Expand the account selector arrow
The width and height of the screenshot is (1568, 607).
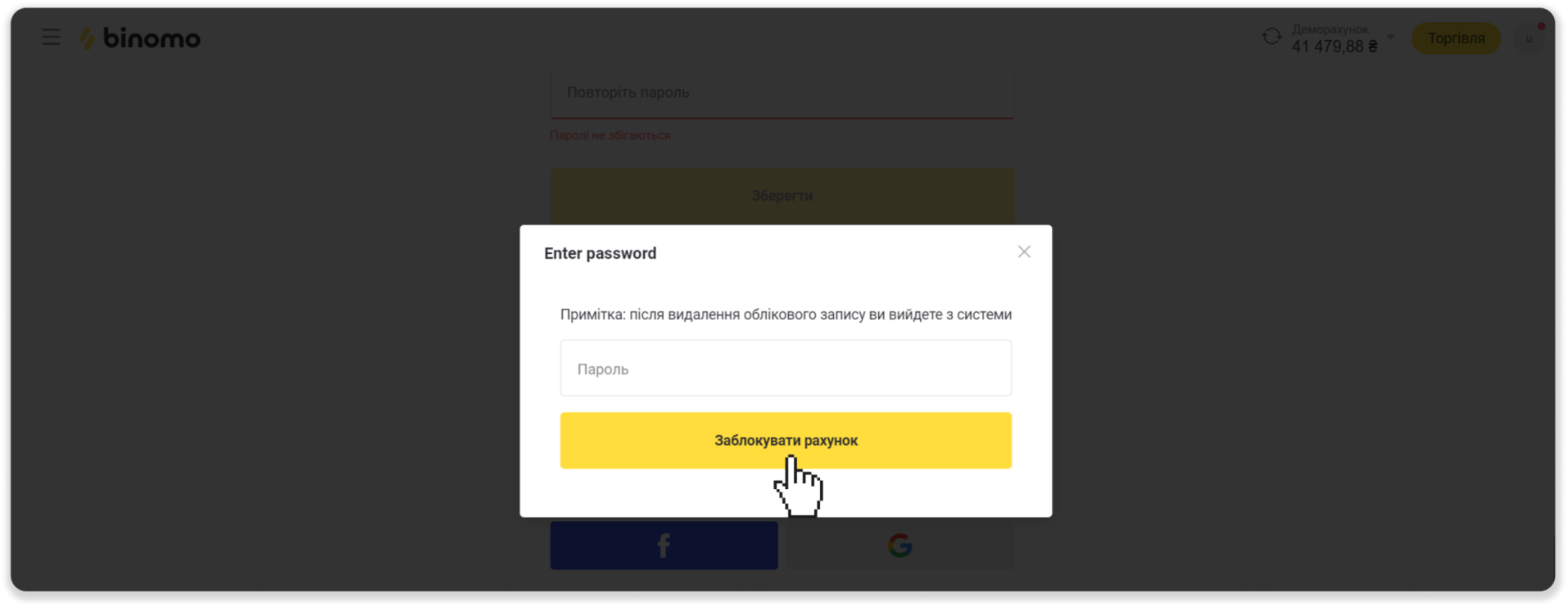click(x=1390, y=37)
